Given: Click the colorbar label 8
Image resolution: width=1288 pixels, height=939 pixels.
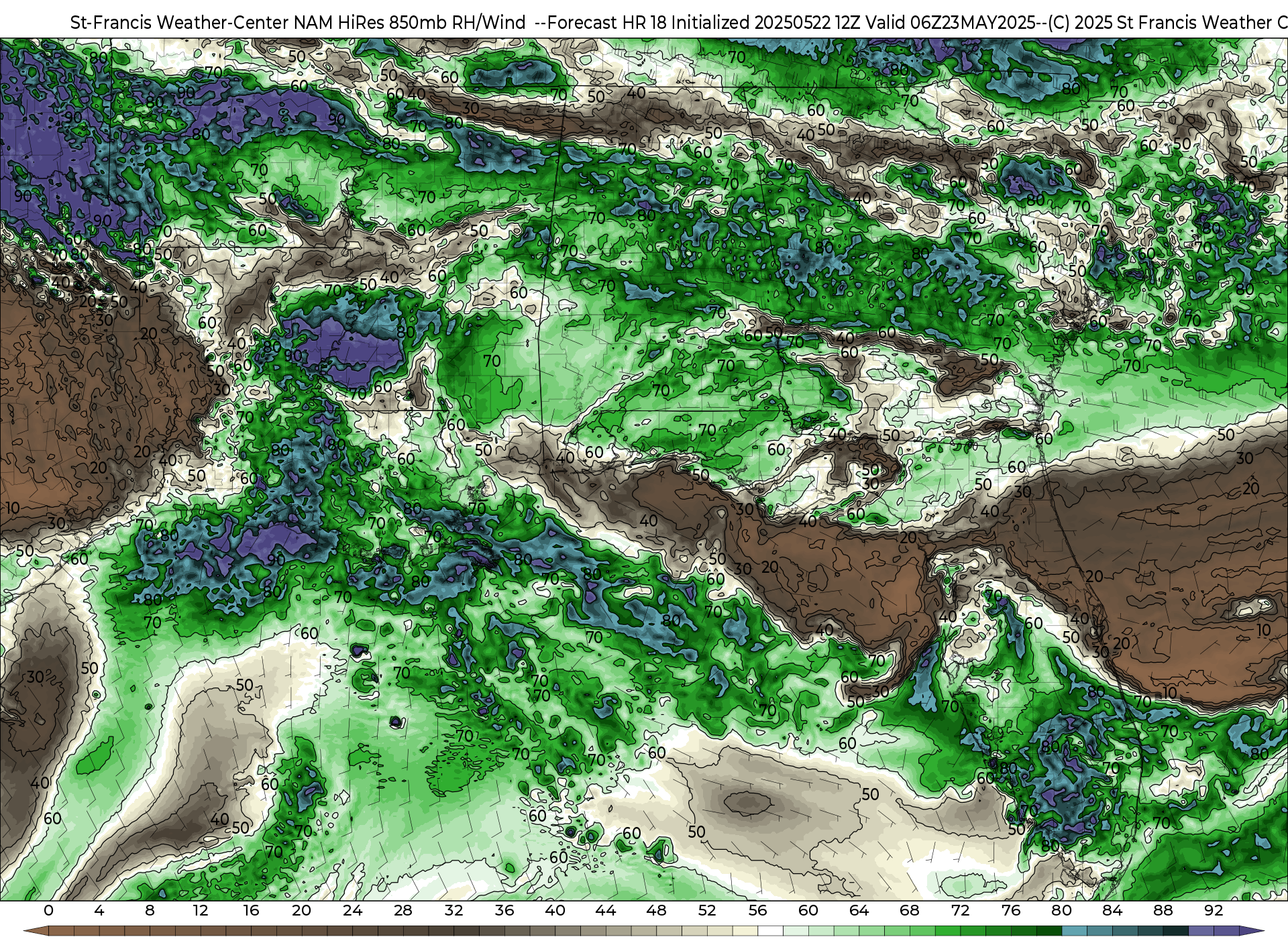Looking at the screenshot, I should pyautogui.click(x=150, y=910).
